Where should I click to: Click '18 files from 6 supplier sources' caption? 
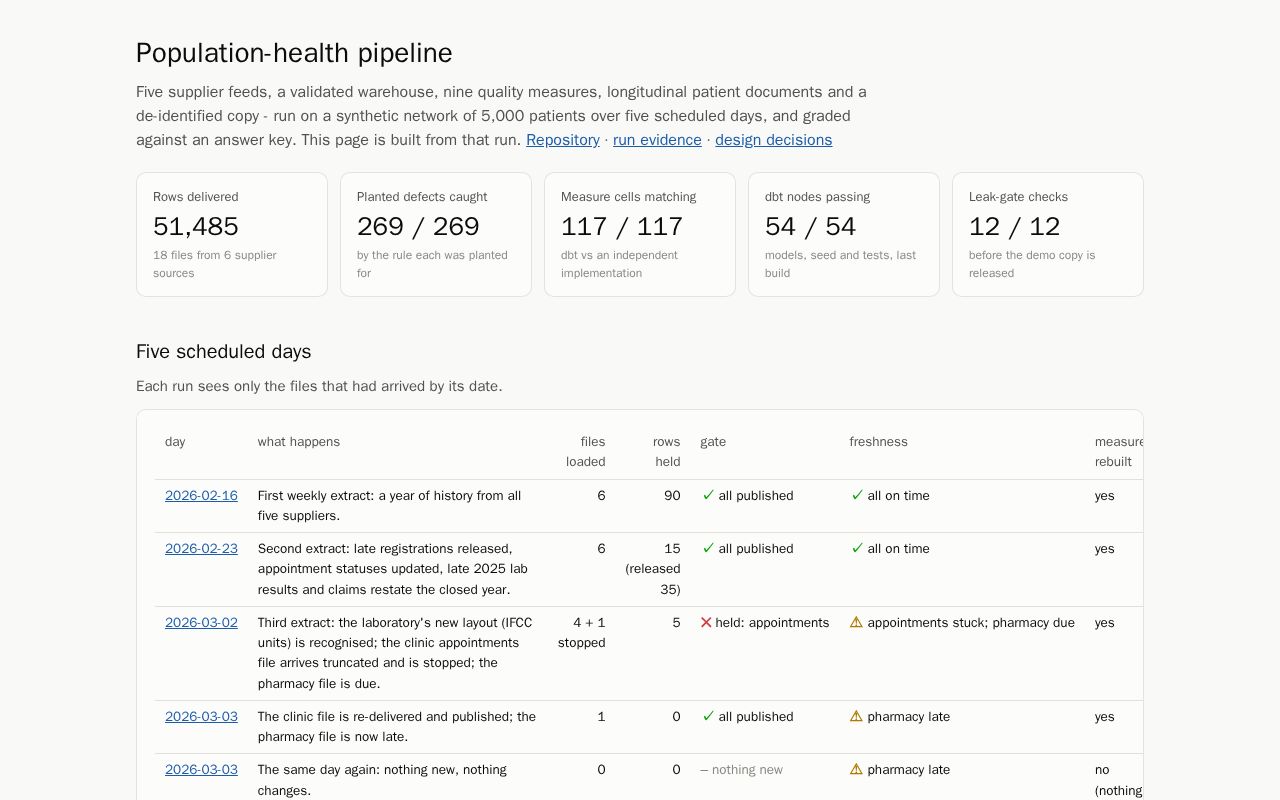tap(215, 264)
